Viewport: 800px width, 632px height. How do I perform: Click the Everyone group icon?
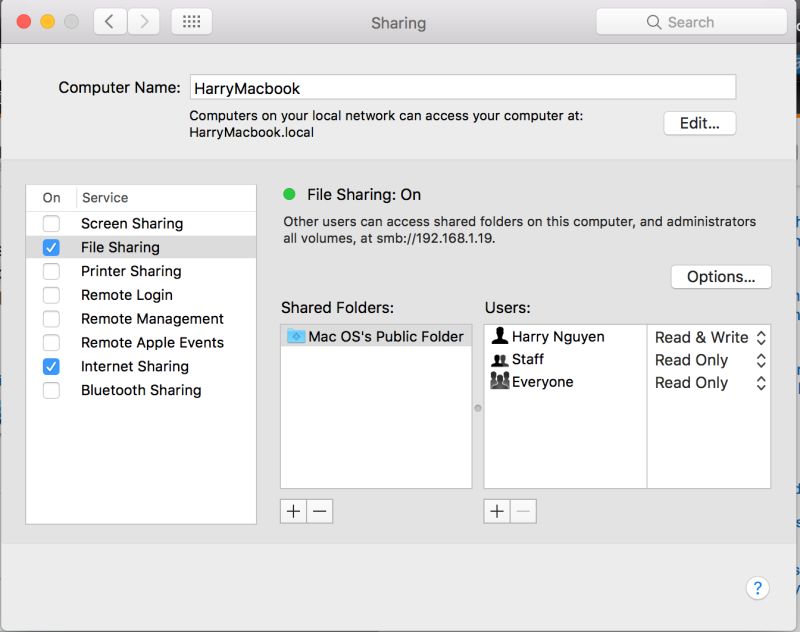pos(499,381)
